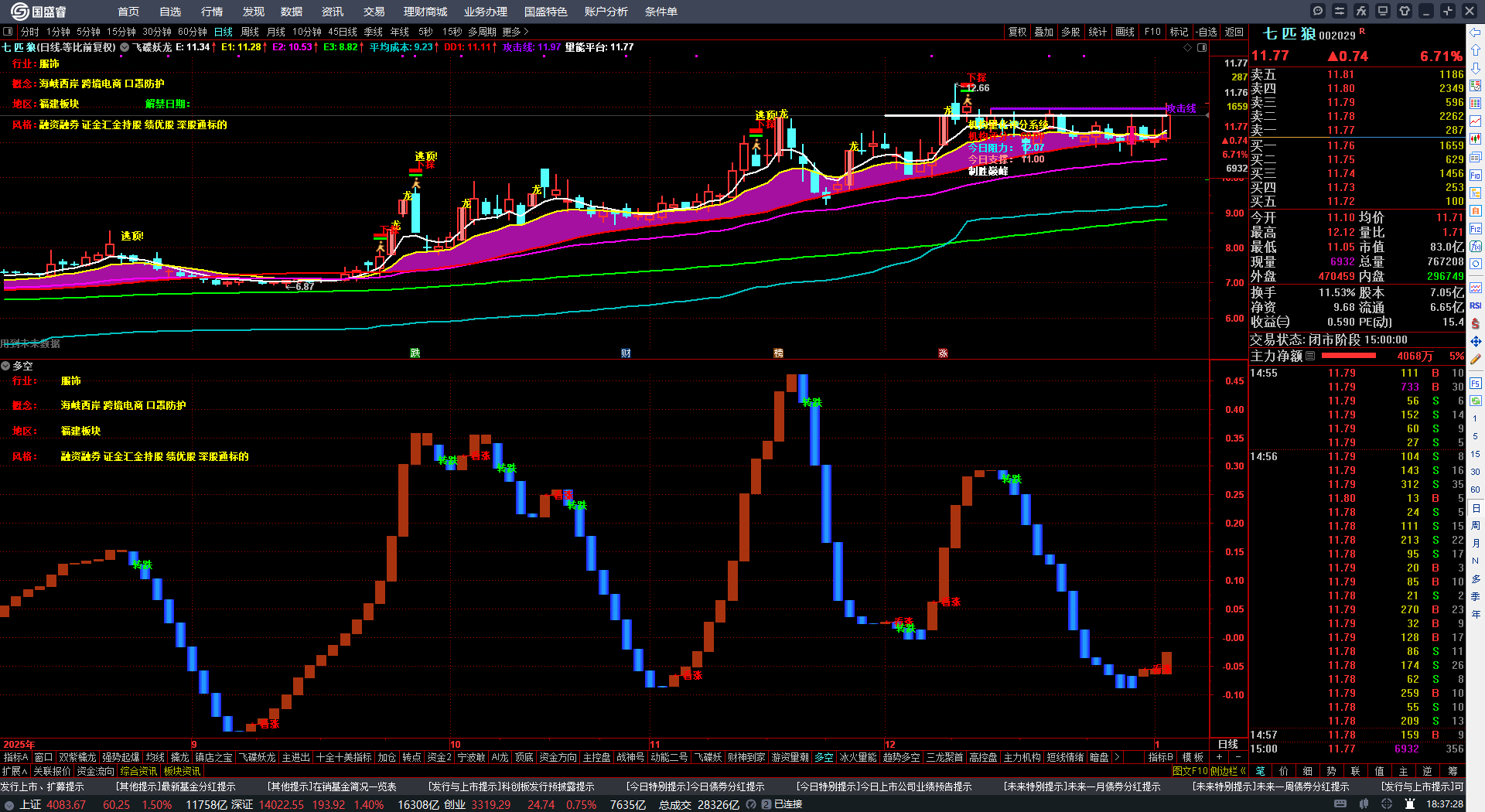Click the 涨 marker on the chart axis
This screenshot has height=812, width=1485.
[943, 353]
